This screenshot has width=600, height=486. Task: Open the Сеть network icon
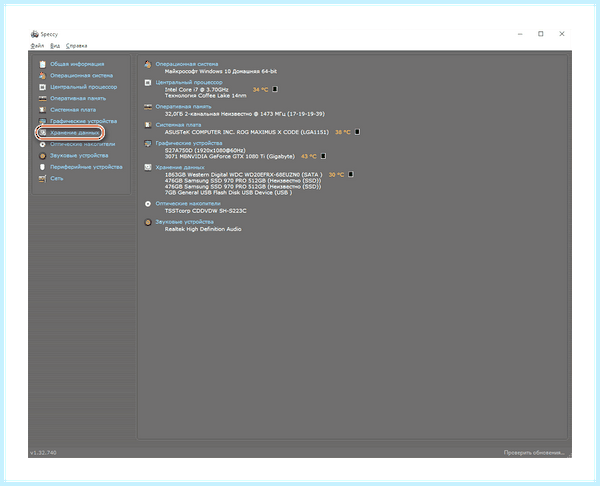coord(42,178)
